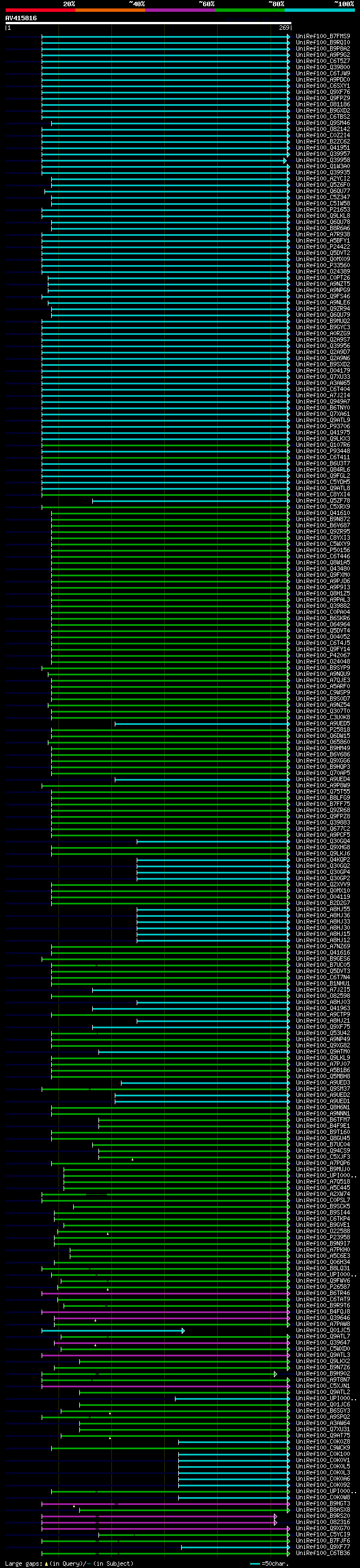Click the green 80% identity legend segment

(250, 10)
